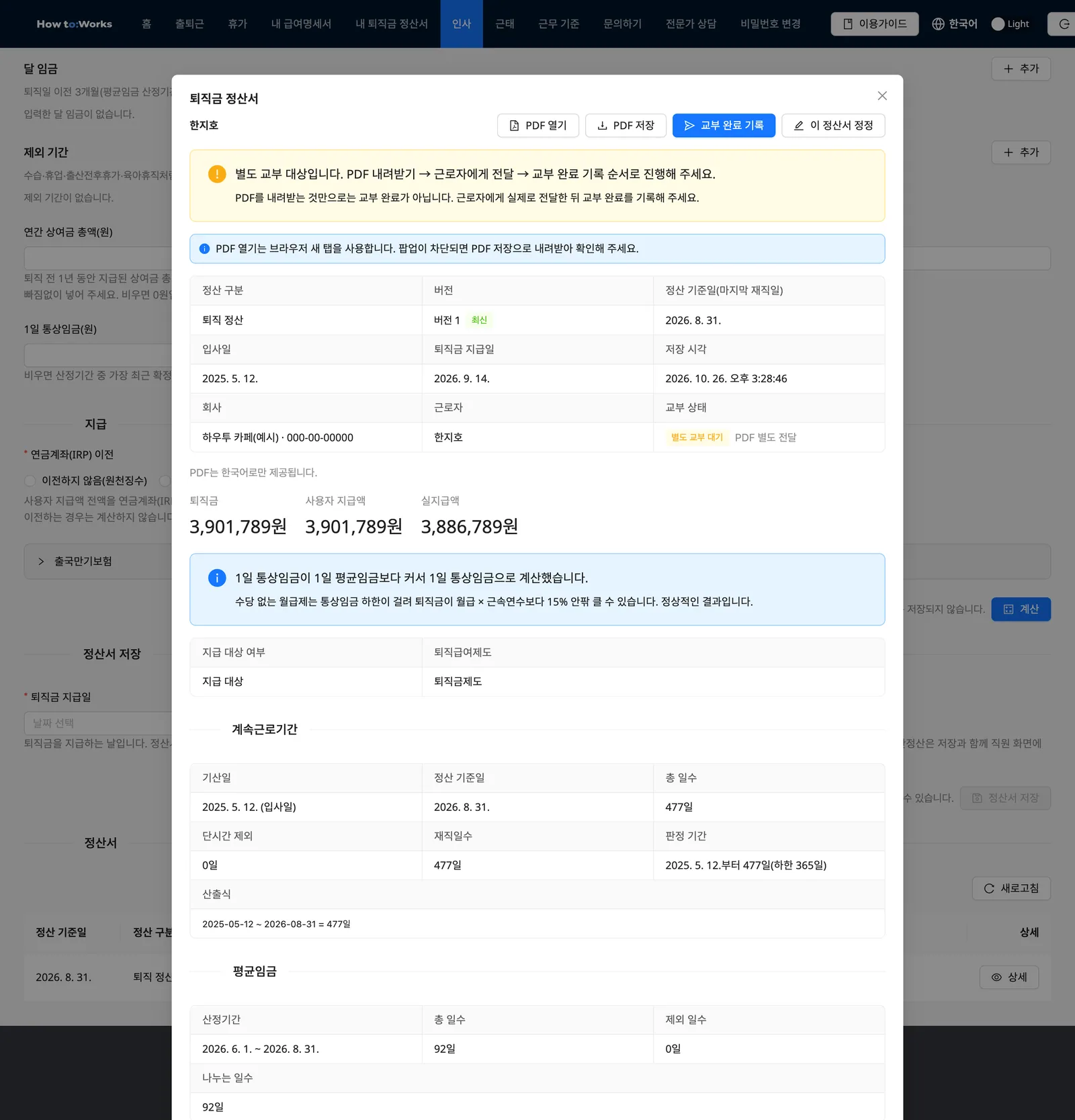The width and height of the screenshot is (1075, 1120).
Task: Click the 새로고침 refresh button
Action: (x=1011, y=888)
